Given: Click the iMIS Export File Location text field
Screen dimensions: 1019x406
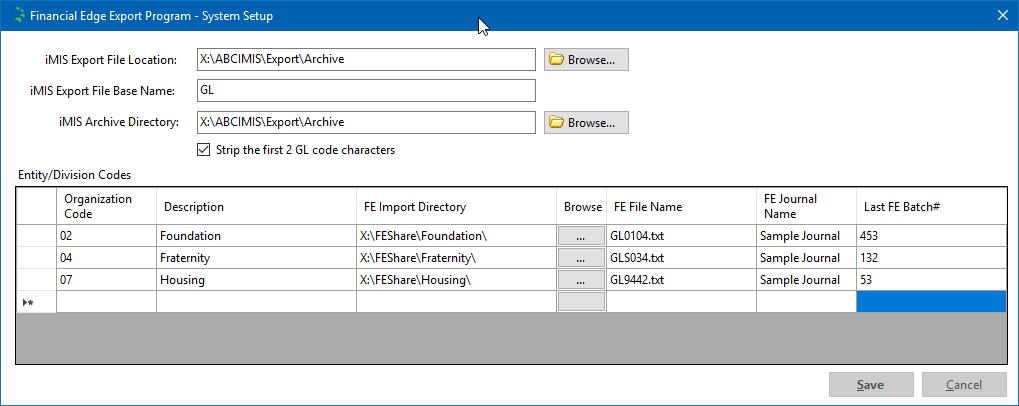Looking at the screenshot, I should [x=365, y=60].
